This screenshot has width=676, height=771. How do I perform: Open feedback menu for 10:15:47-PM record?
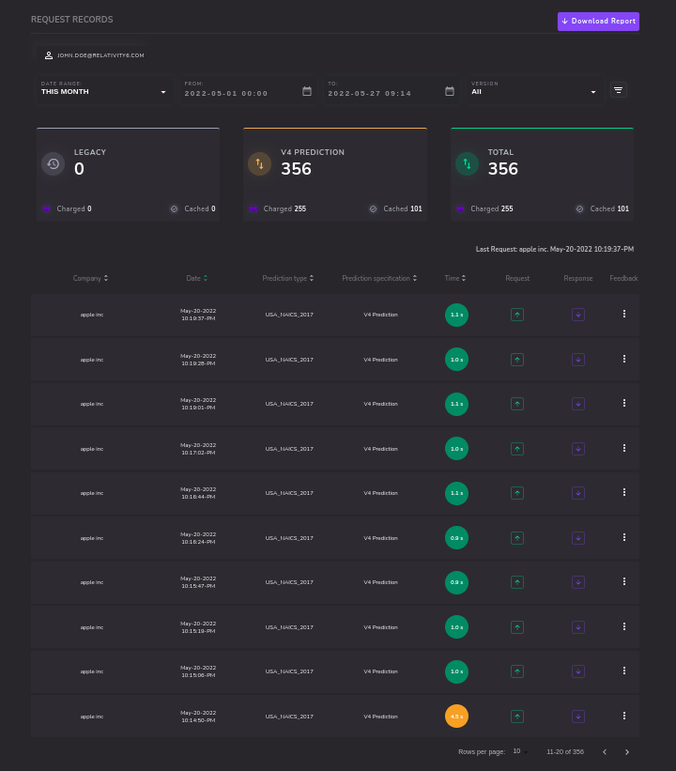624,581
